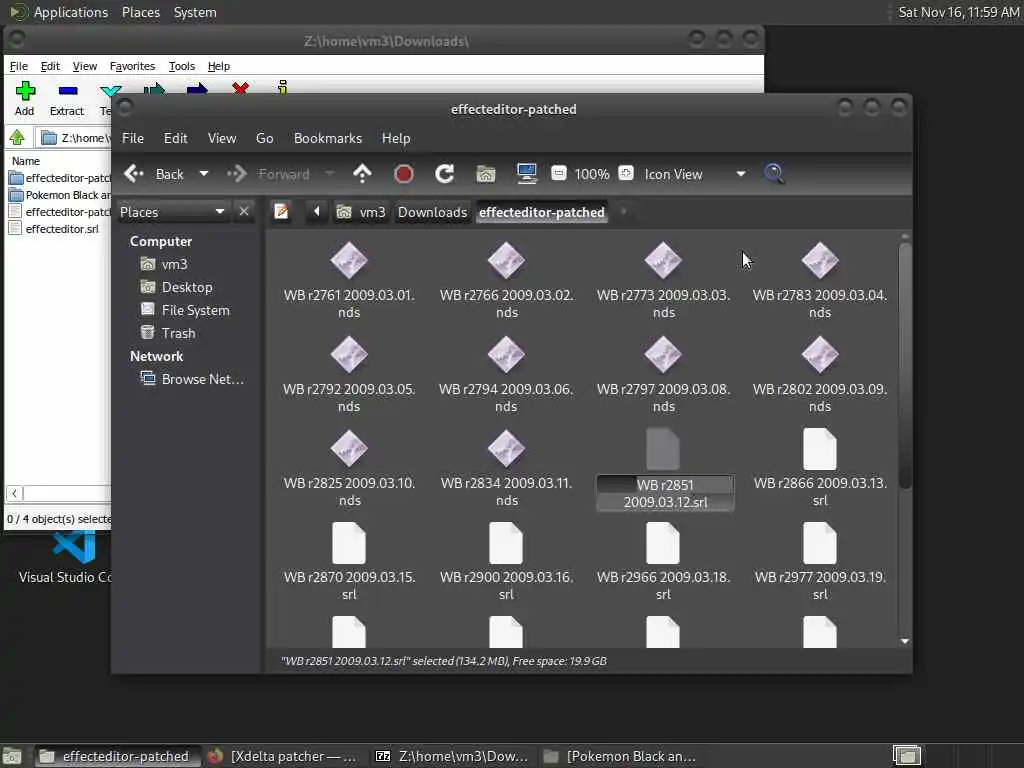Open the Applications menu in top panel
The image size is (1024, 768).
click(x=71, y=12)
